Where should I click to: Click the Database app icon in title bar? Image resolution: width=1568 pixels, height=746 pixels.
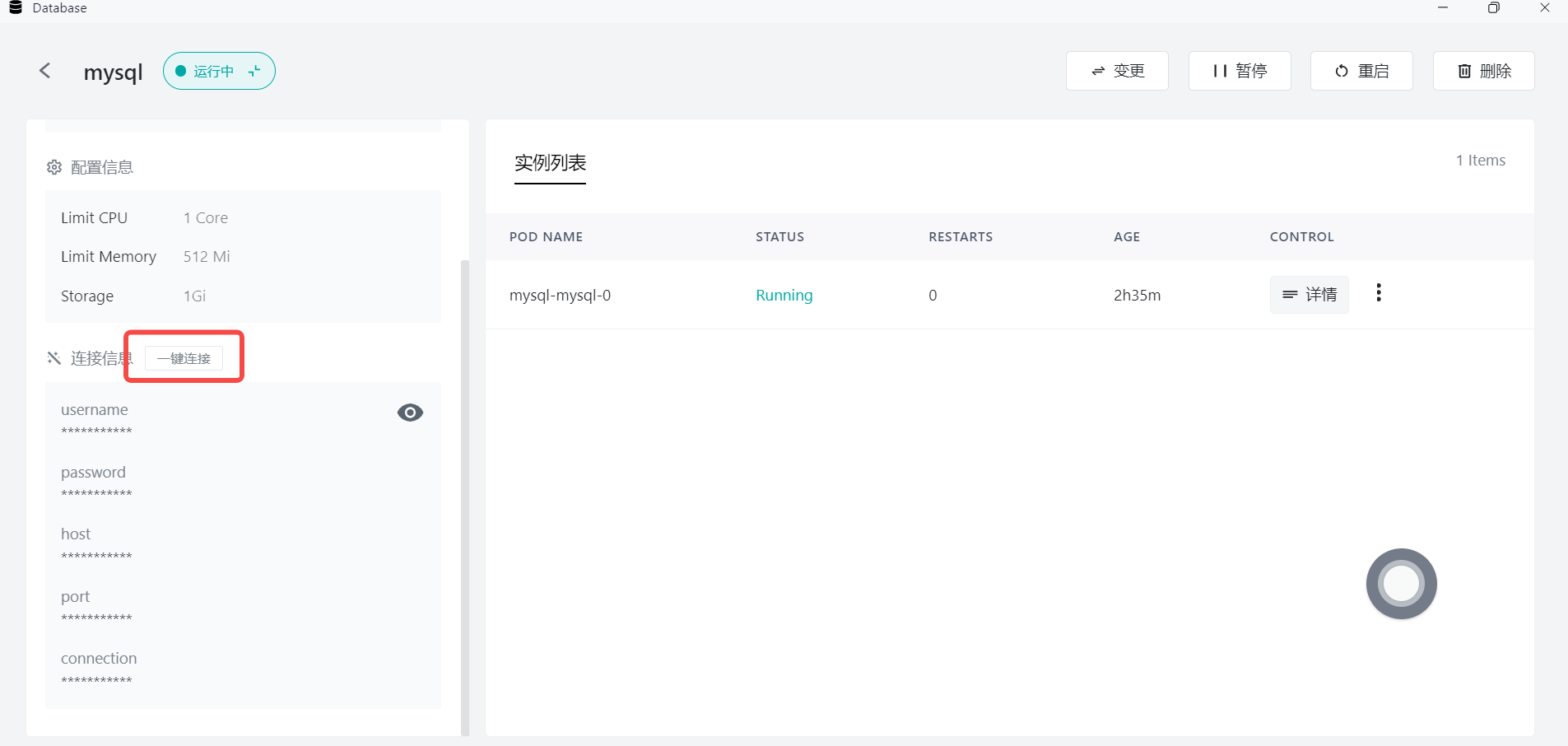pyautogui.click(x=15, y=8)
